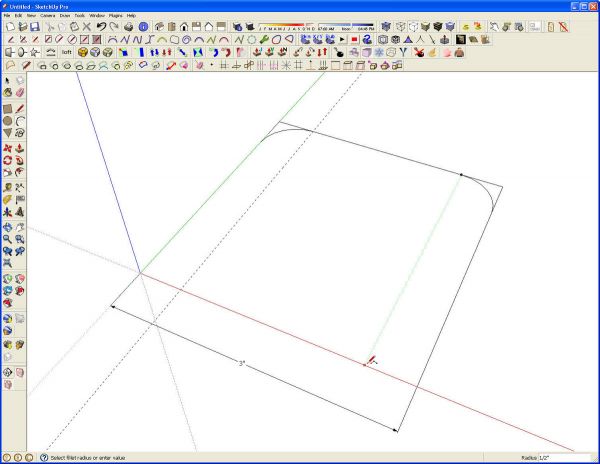Select the Move tool
Screen dimensions: 600x464
point(7,148)
